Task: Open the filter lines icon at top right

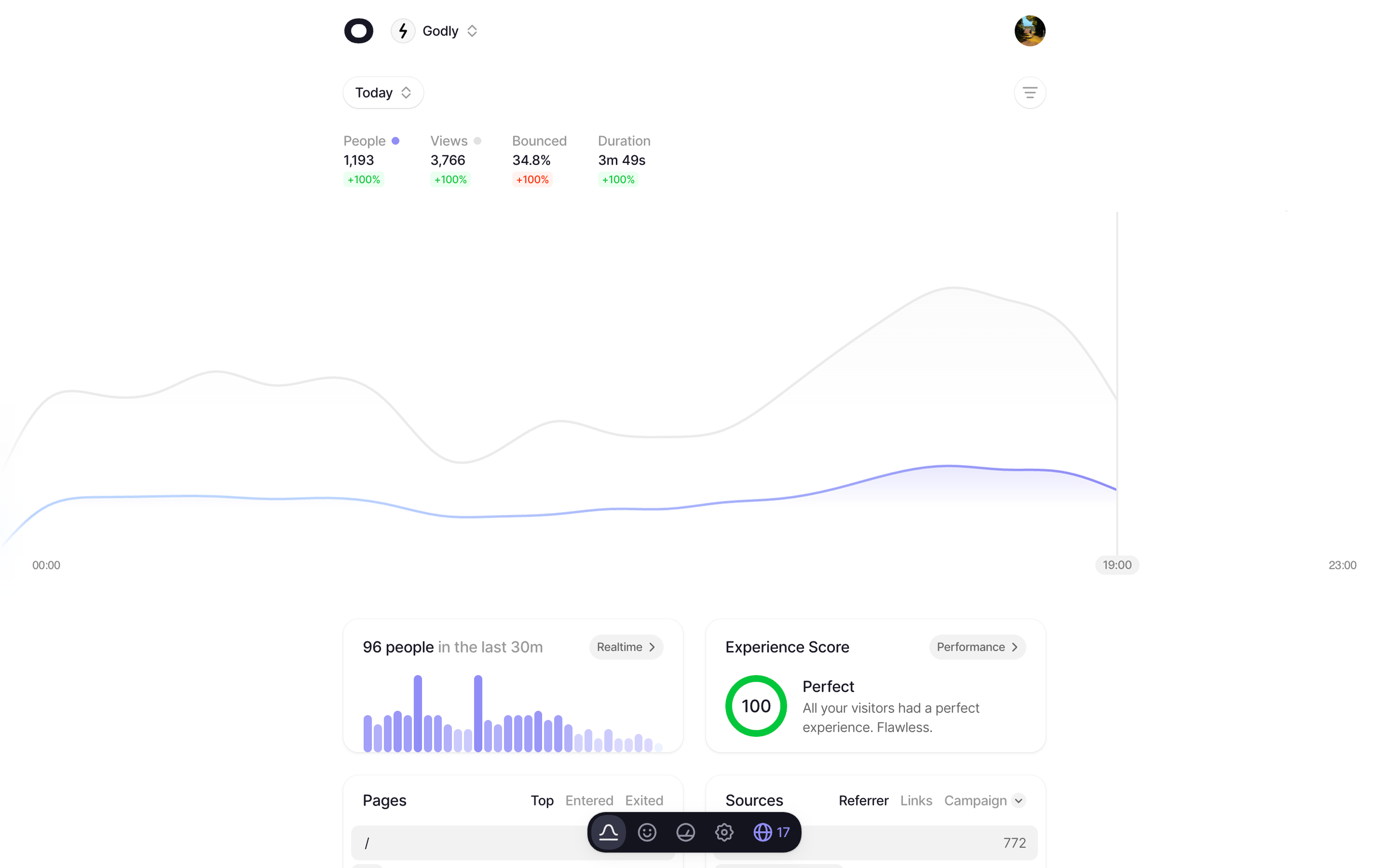Action: coord(1030,93)
